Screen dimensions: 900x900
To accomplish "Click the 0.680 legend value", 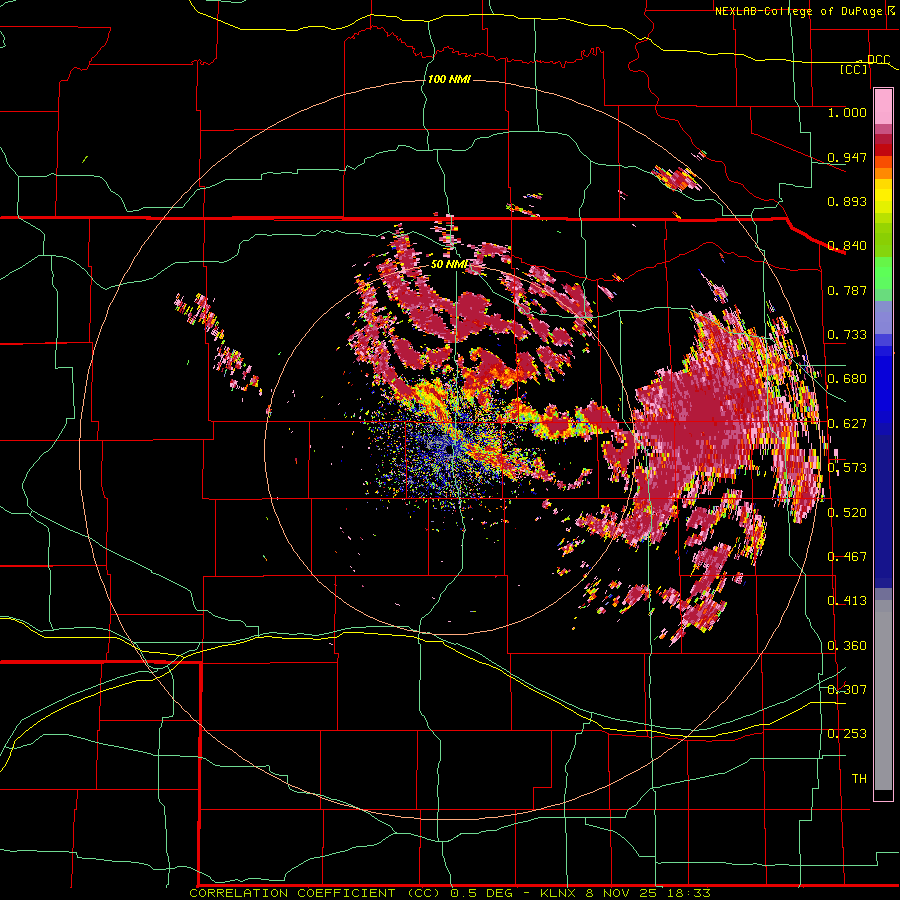I will [x=847, y=379].
